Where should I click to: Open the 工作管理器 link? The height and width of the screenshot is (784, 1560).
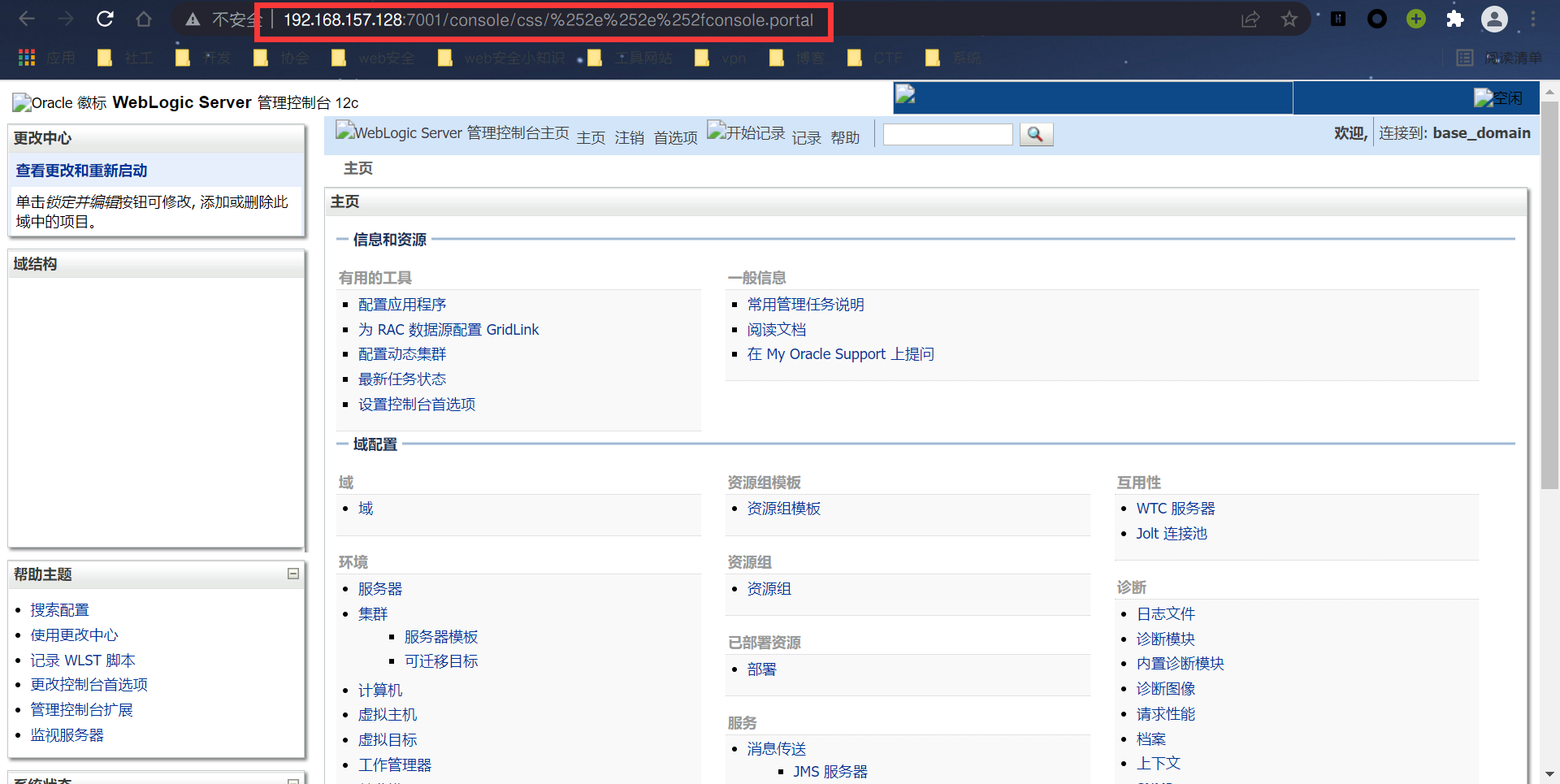click(x=395, y=765)
